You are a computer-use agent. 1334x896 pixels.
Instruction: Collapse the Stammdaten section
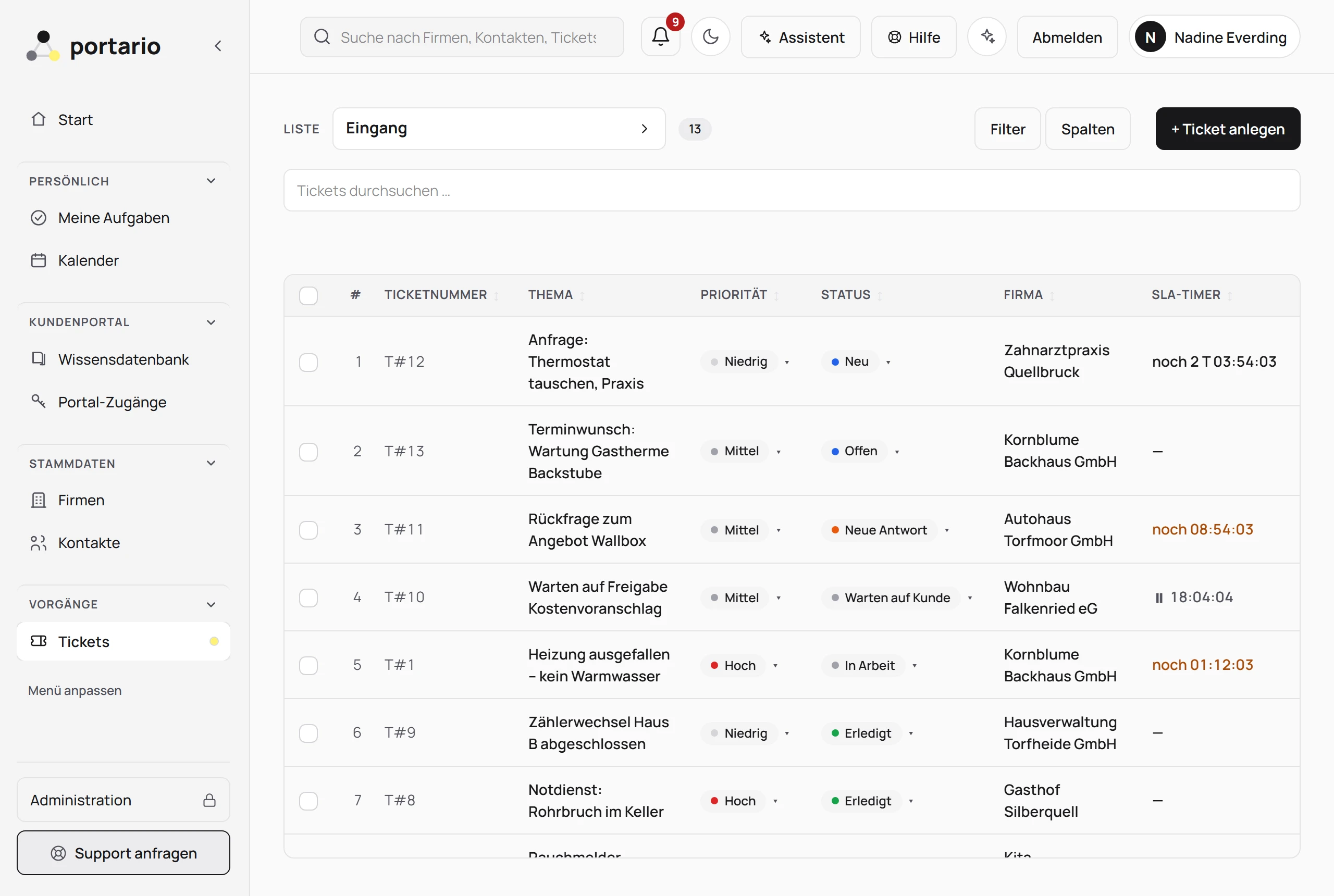coord(211,464)
